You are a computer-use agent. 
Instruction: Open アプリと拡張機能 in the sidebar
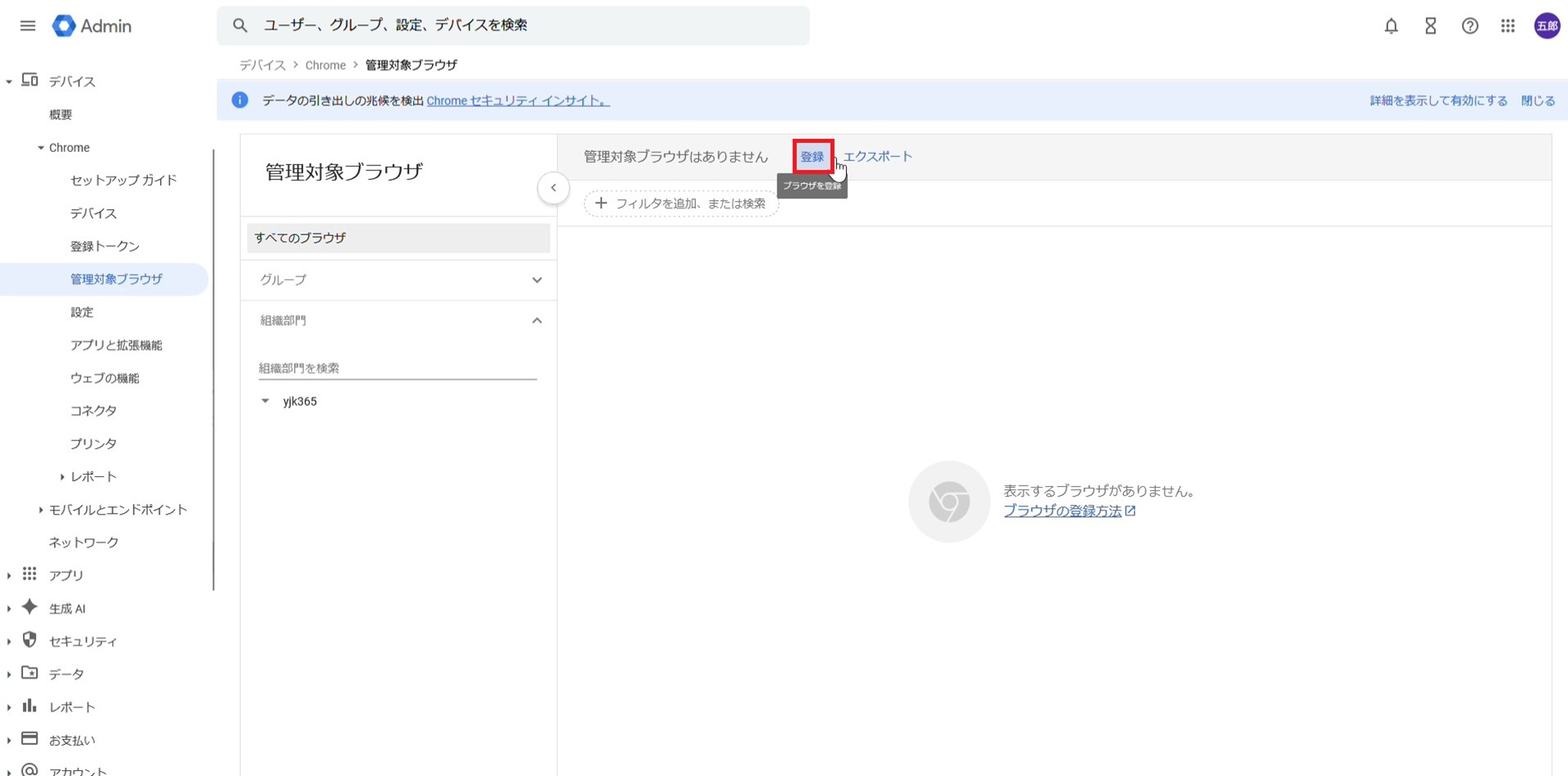point(116,345)
